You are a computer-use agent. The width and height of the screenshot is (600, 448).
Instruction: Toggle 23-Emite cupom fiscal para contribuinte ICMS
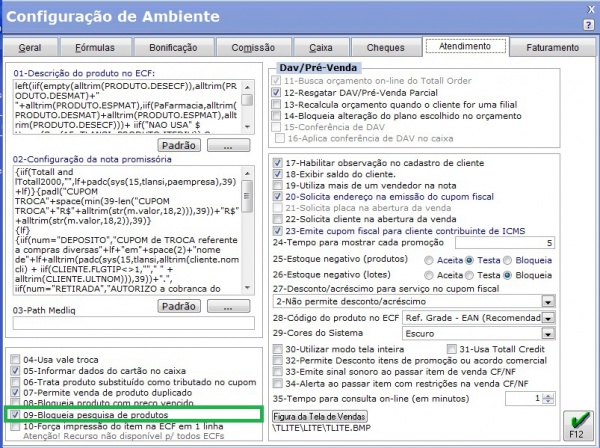tap(277, 231)
